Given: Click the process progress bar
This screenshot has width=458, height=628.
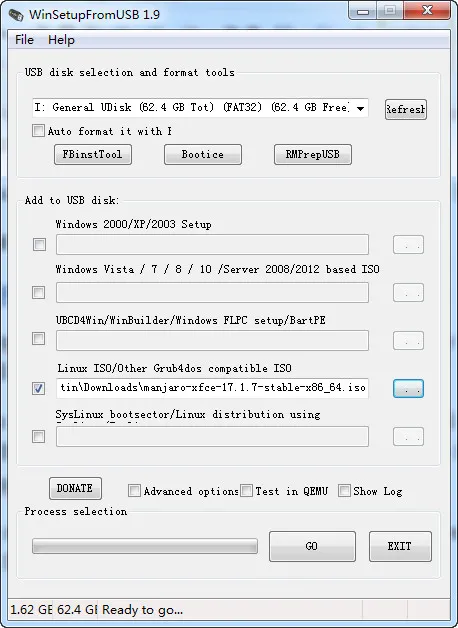Looking at the screenshot, I should 145,546.
